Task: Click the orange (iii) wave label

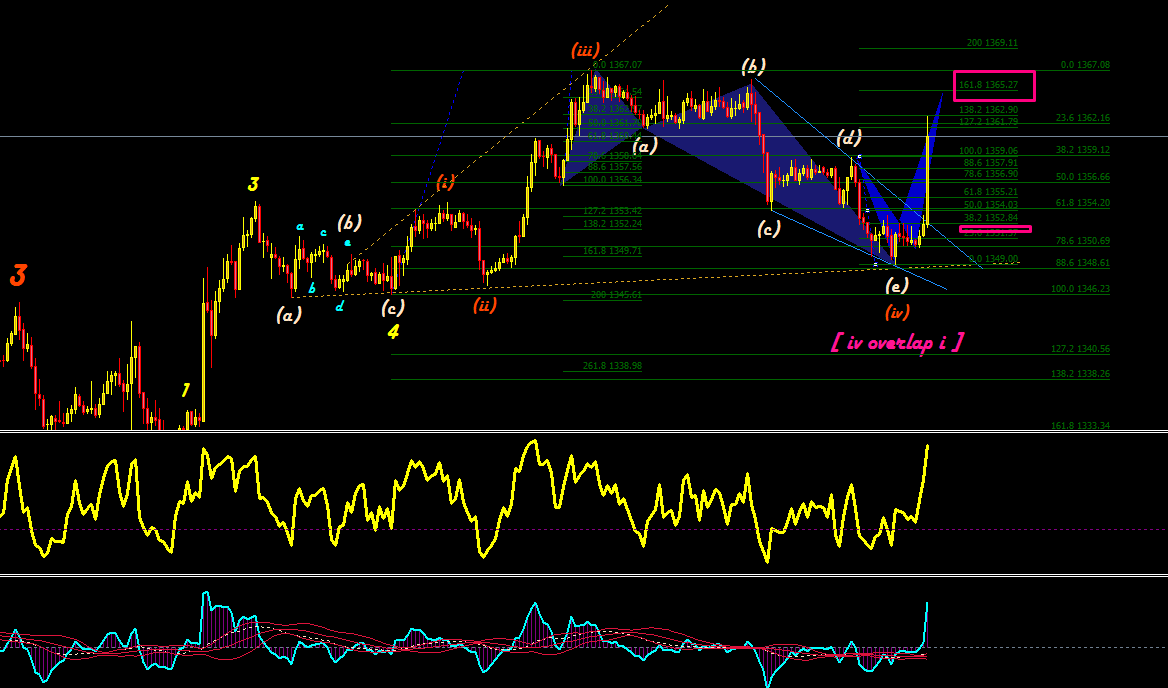Action: [585, 51]
